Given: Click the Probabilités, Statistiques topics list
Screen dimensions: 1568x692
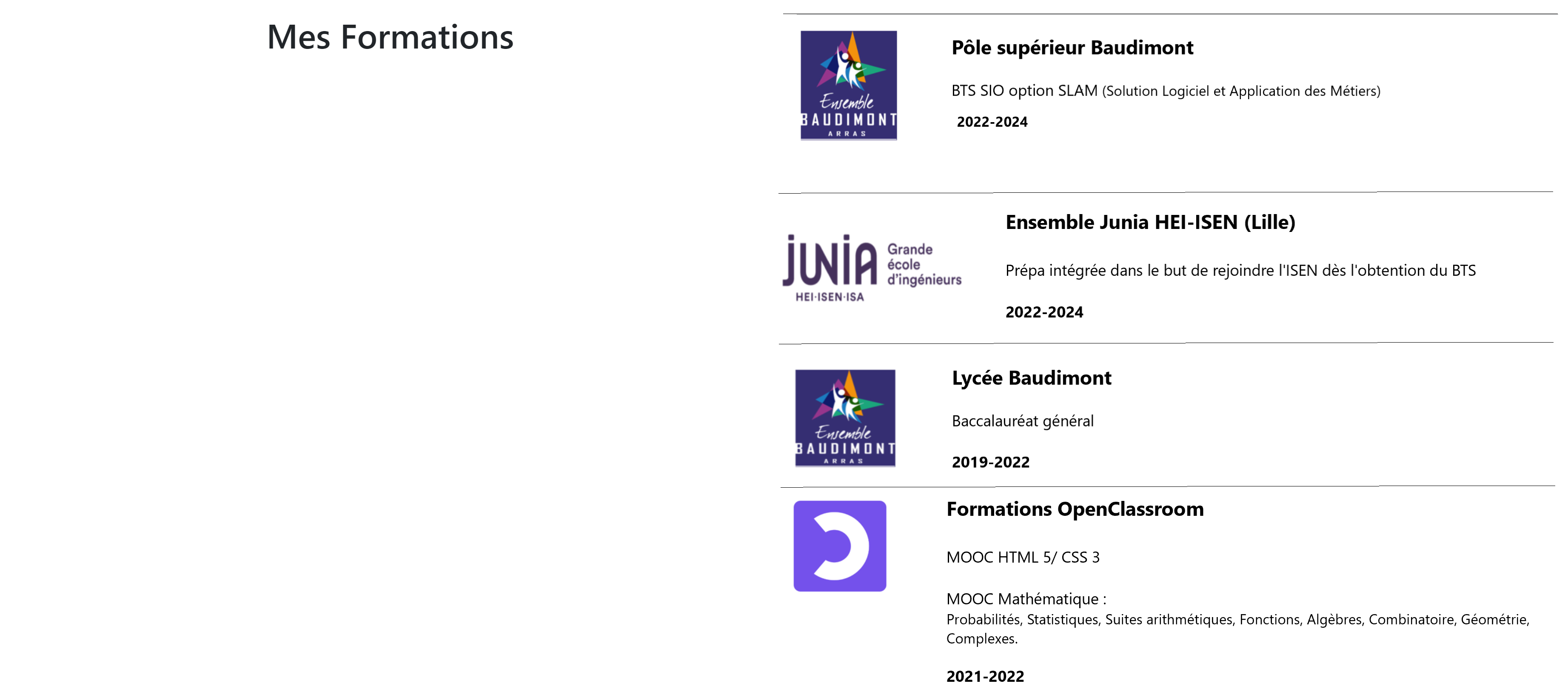Looking at the screenshot, I should 1238,629.
